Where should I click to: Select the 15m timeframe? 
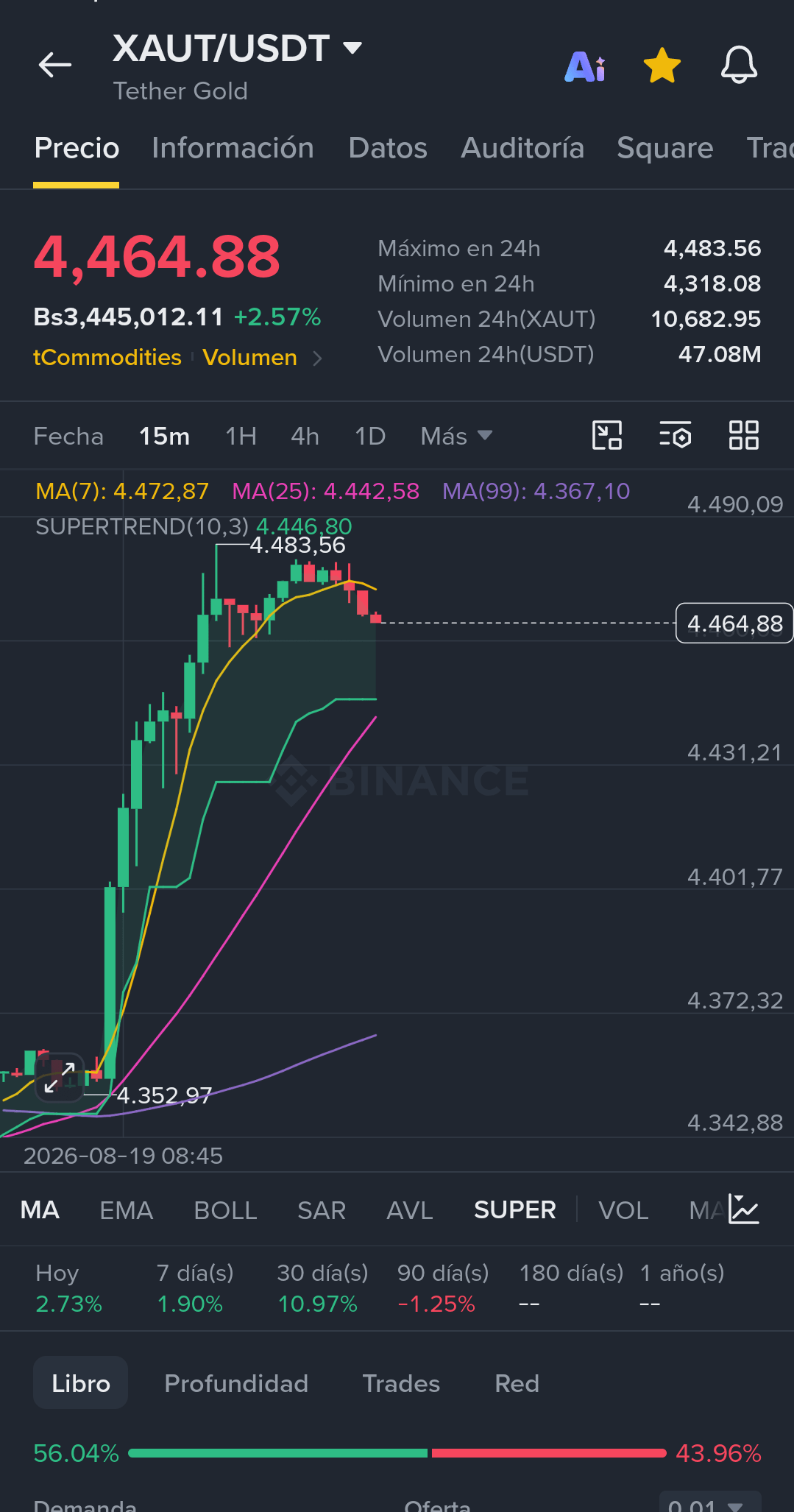pos(165,437)
